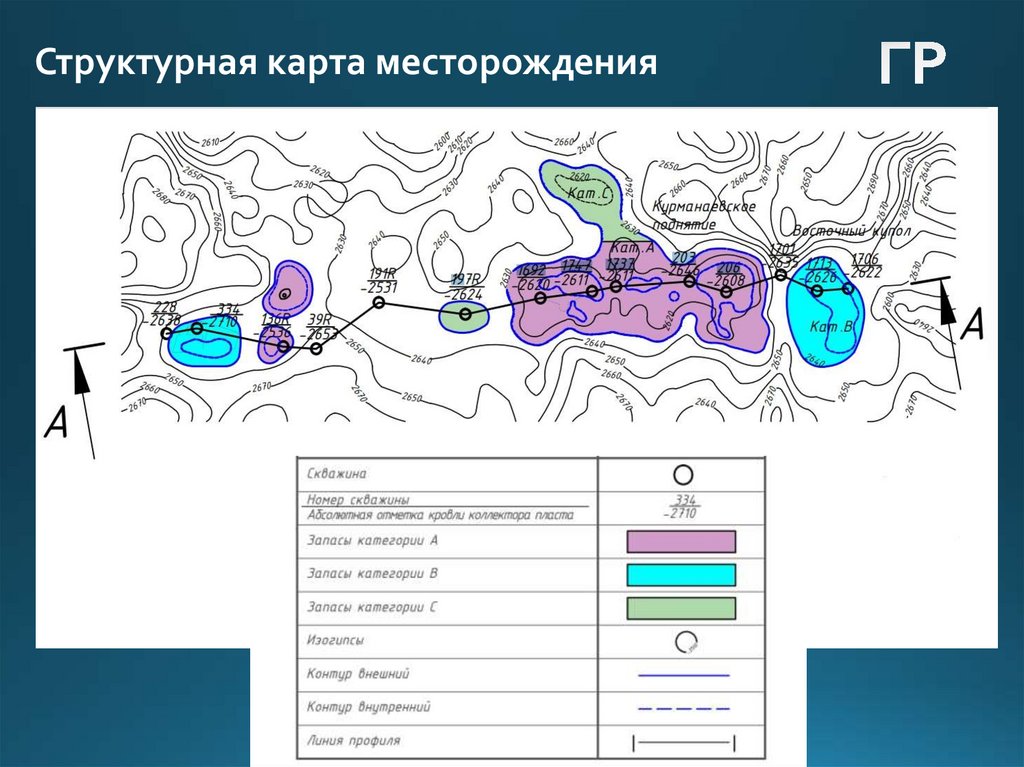This screenshot has width=1024, height=767.
Task: Click the 'Кат.А' label on the map
Action: click(632, 248)
